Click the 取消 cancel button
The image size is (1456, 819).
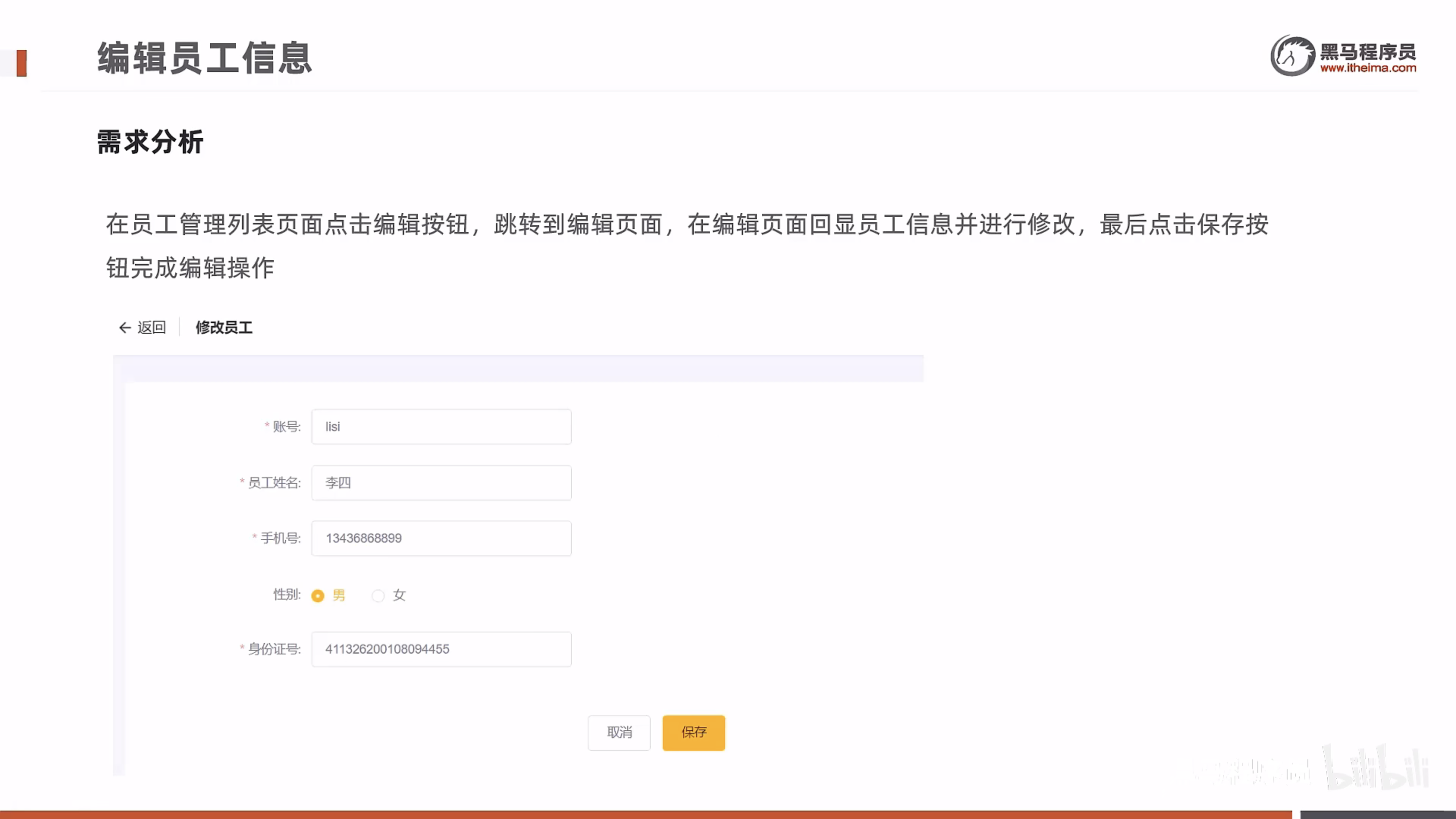point(619,733)
